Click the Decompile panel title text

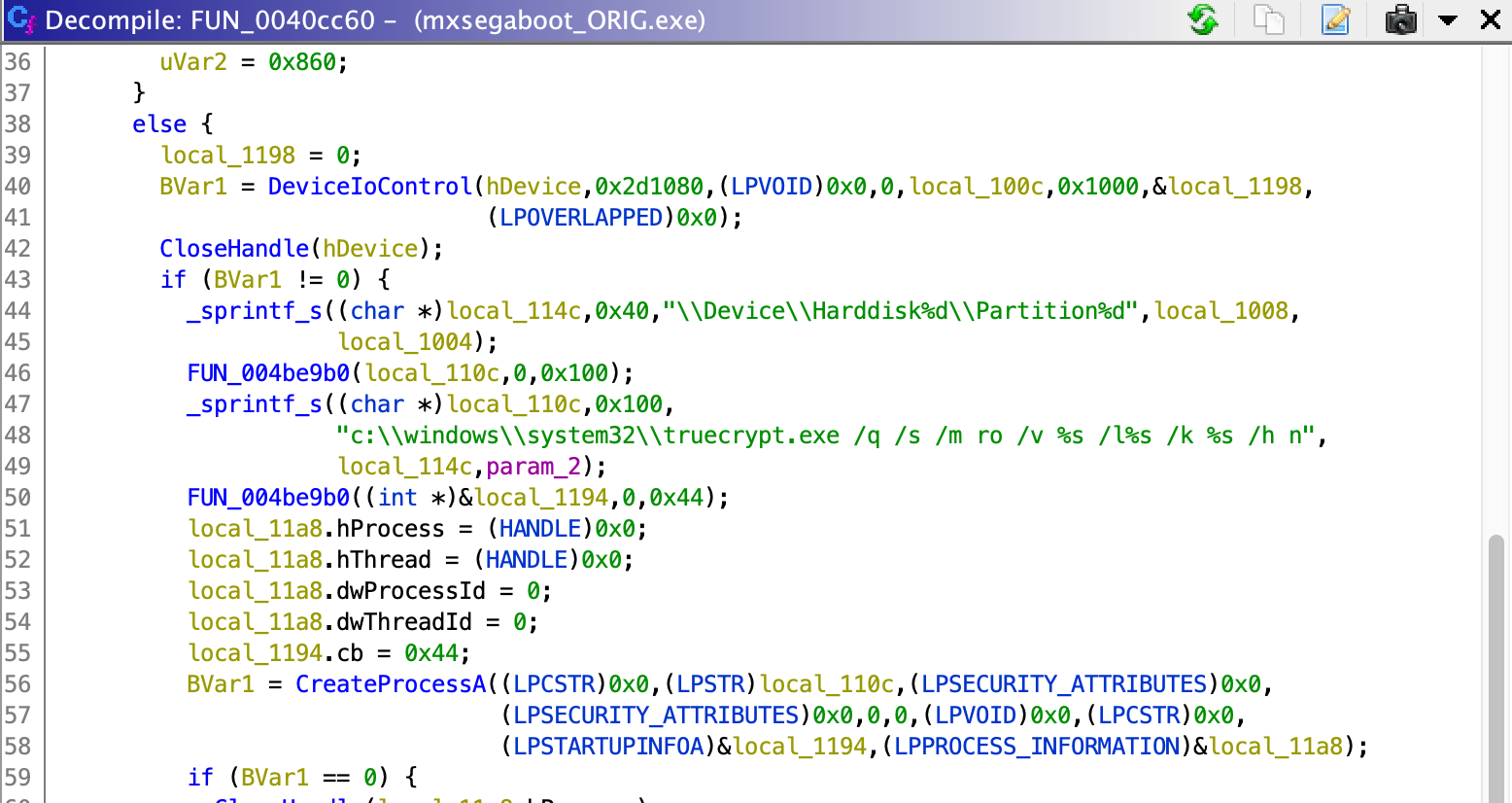coord(375,20)
